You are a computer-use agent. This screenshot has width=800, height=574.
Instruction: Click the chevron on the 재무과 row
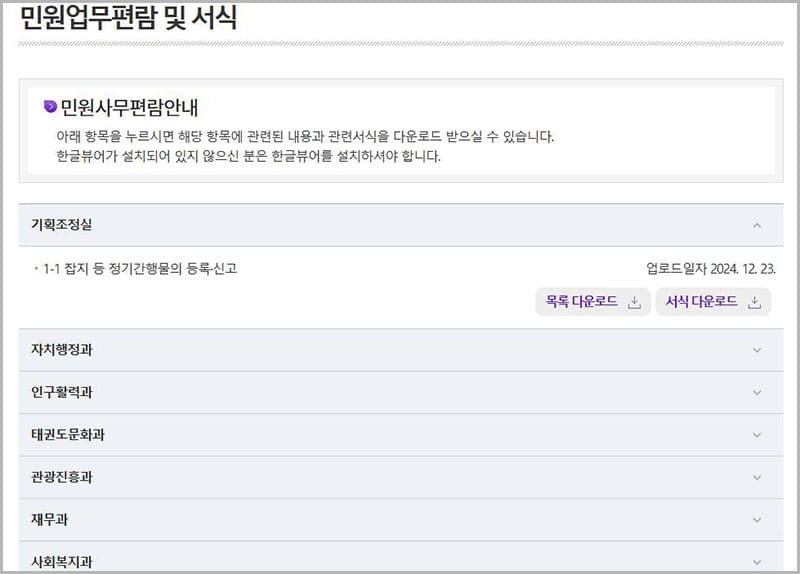click(x=757, y=520)
